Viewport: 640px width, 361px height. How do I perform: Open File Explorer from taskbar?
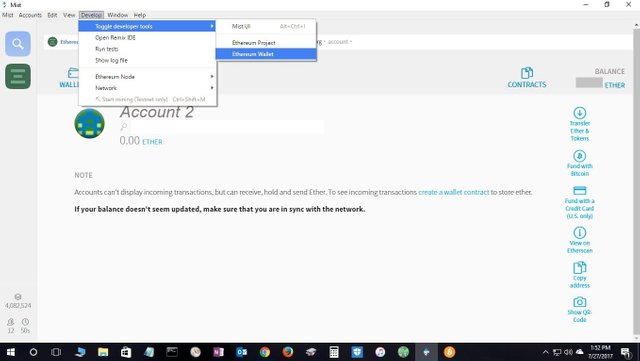click(x=103, y=352)
